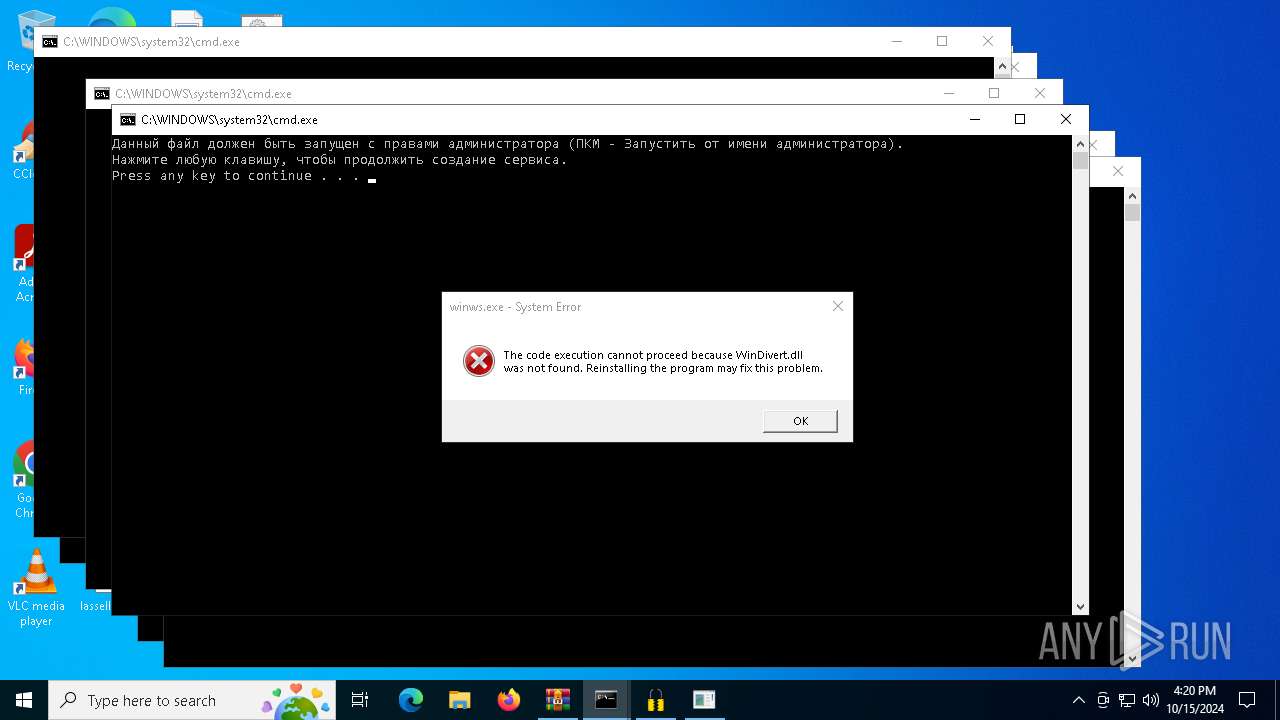This screenshot has height=720, width=1280.
Task: Close the second cmd.exe window behind front
Action: pyautogui.click(x=1040, y=93)
